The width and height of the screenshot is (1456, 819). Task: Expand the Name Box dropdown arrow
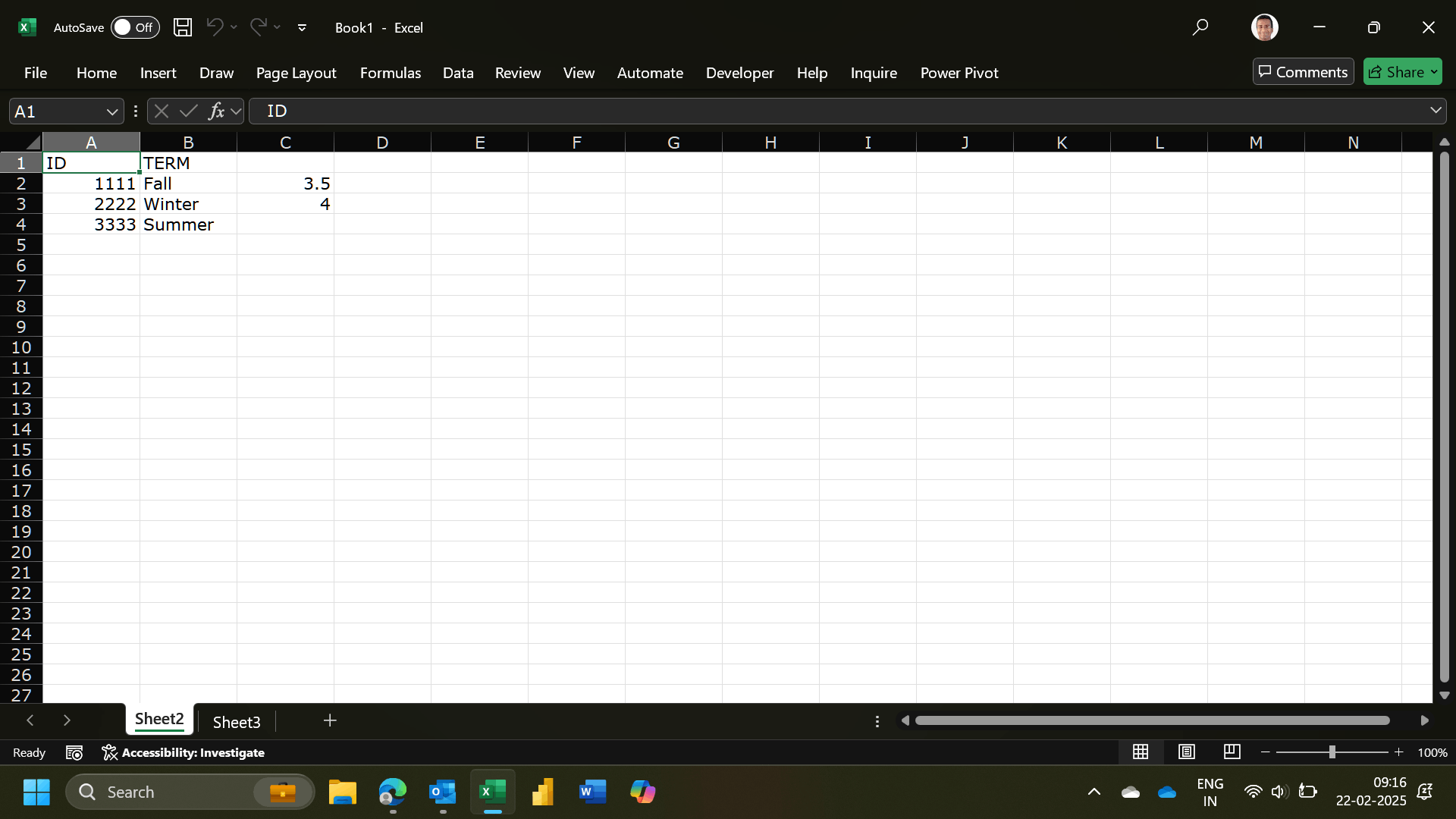coord(112,111)
